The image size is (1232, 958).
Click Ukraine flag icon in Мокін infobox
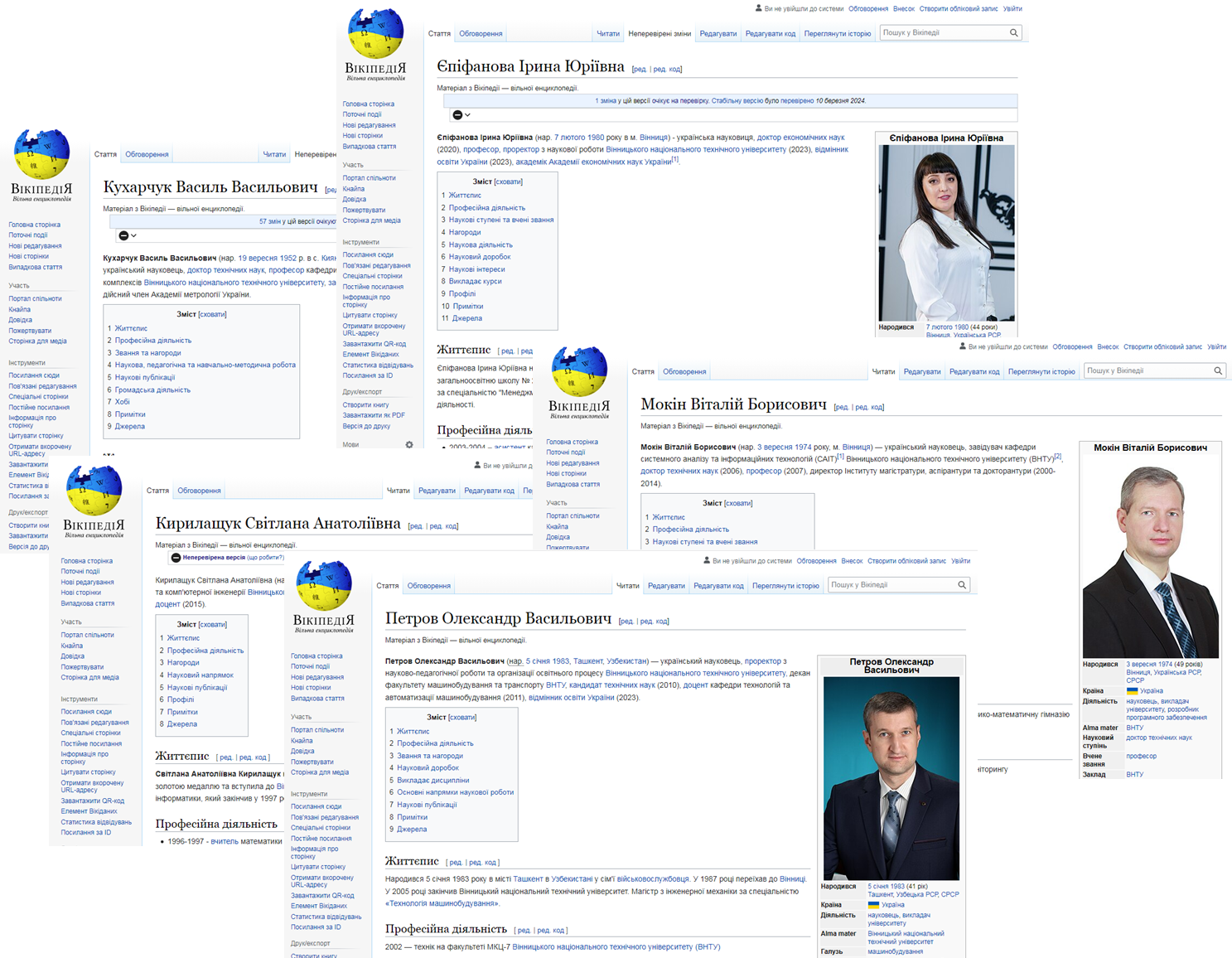[x=1132, y=691]
